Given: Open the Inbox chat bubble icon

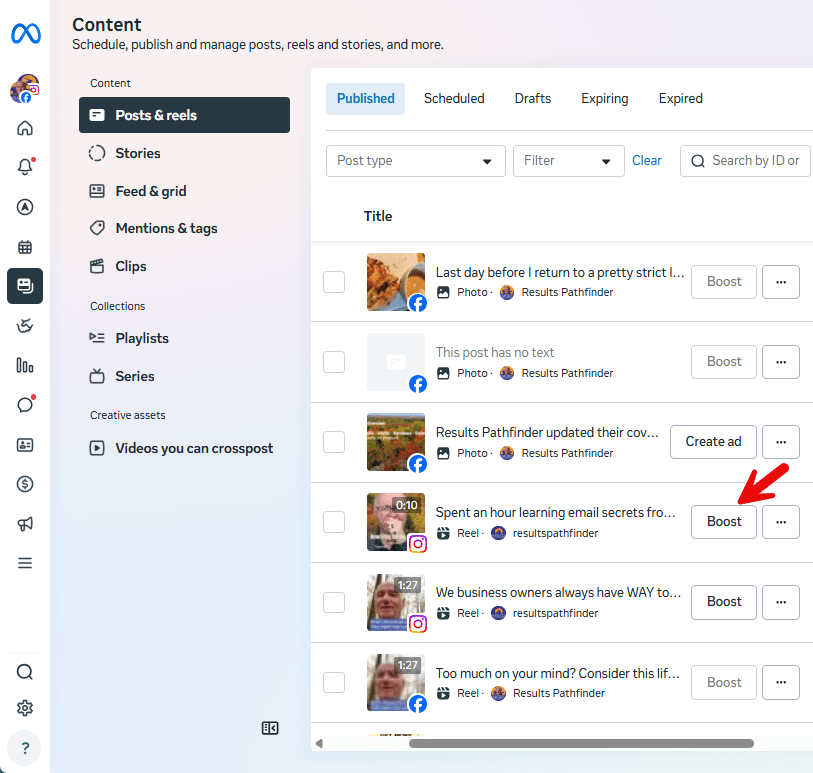Looking at the screenshot, I should click(25, 405).
